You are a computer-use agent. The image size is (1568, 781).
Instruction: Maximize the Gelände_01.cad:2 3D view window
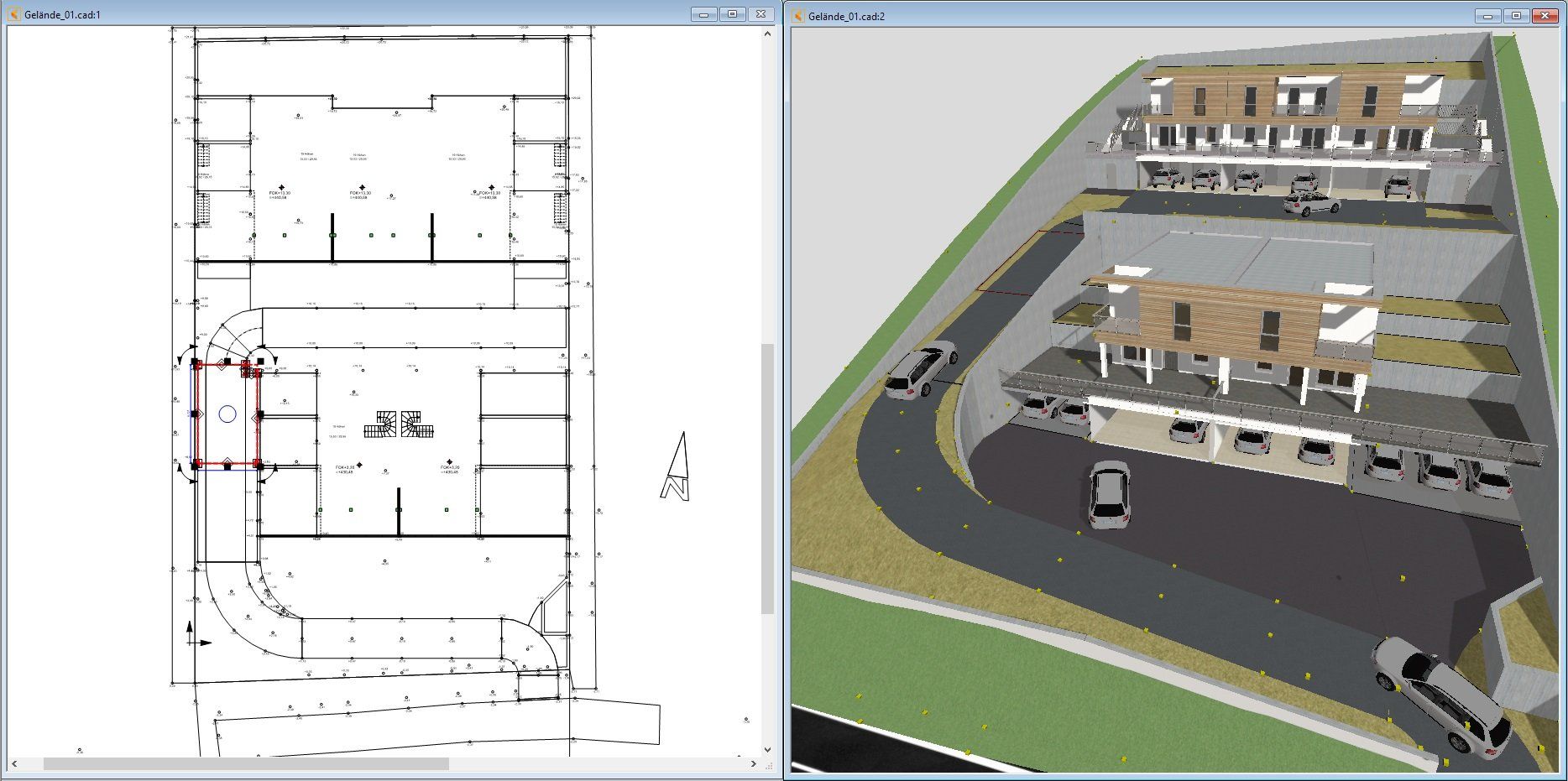pos(1516,15)
